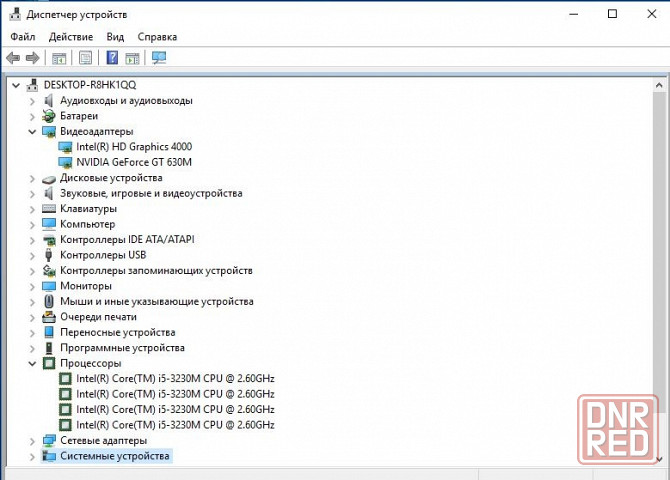This screenshot has width=670, height=480.
Task: Click the scrollbar up arrow
Action: click(659, 85)
